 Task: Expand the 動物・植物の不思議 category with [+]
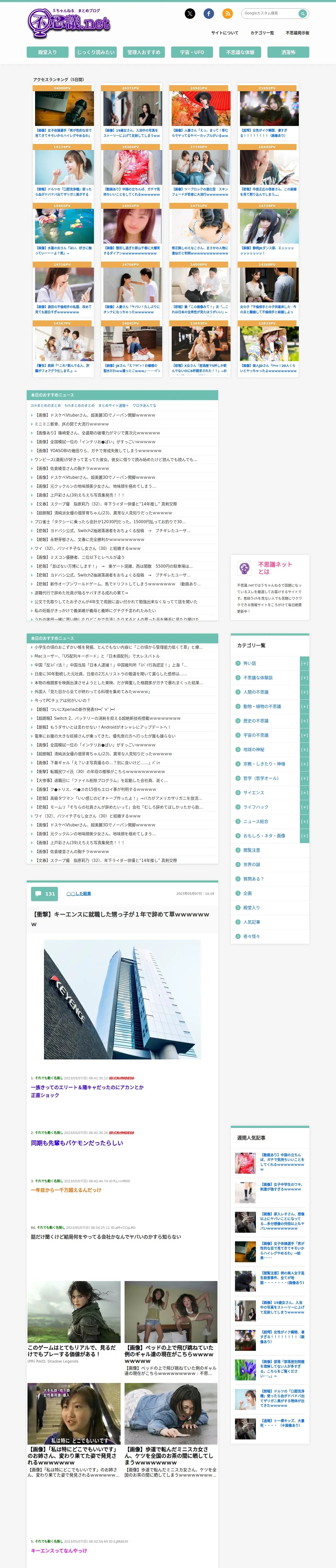click(x=304, y=706)
